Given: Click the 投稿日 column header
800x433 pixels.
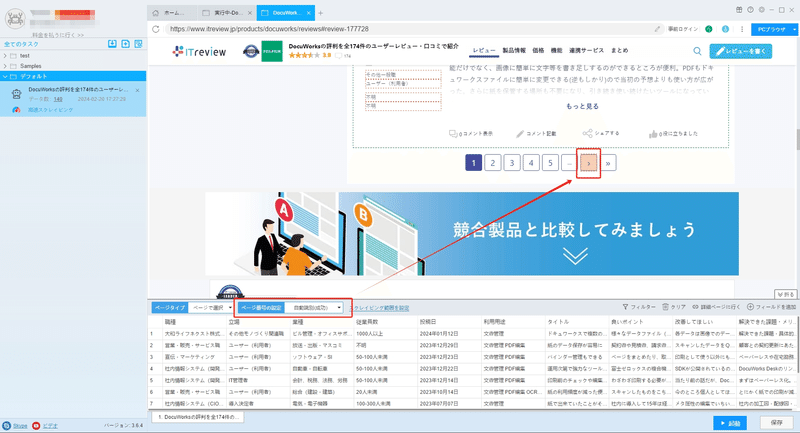Looking at the screenshot, I should [449, 322].
